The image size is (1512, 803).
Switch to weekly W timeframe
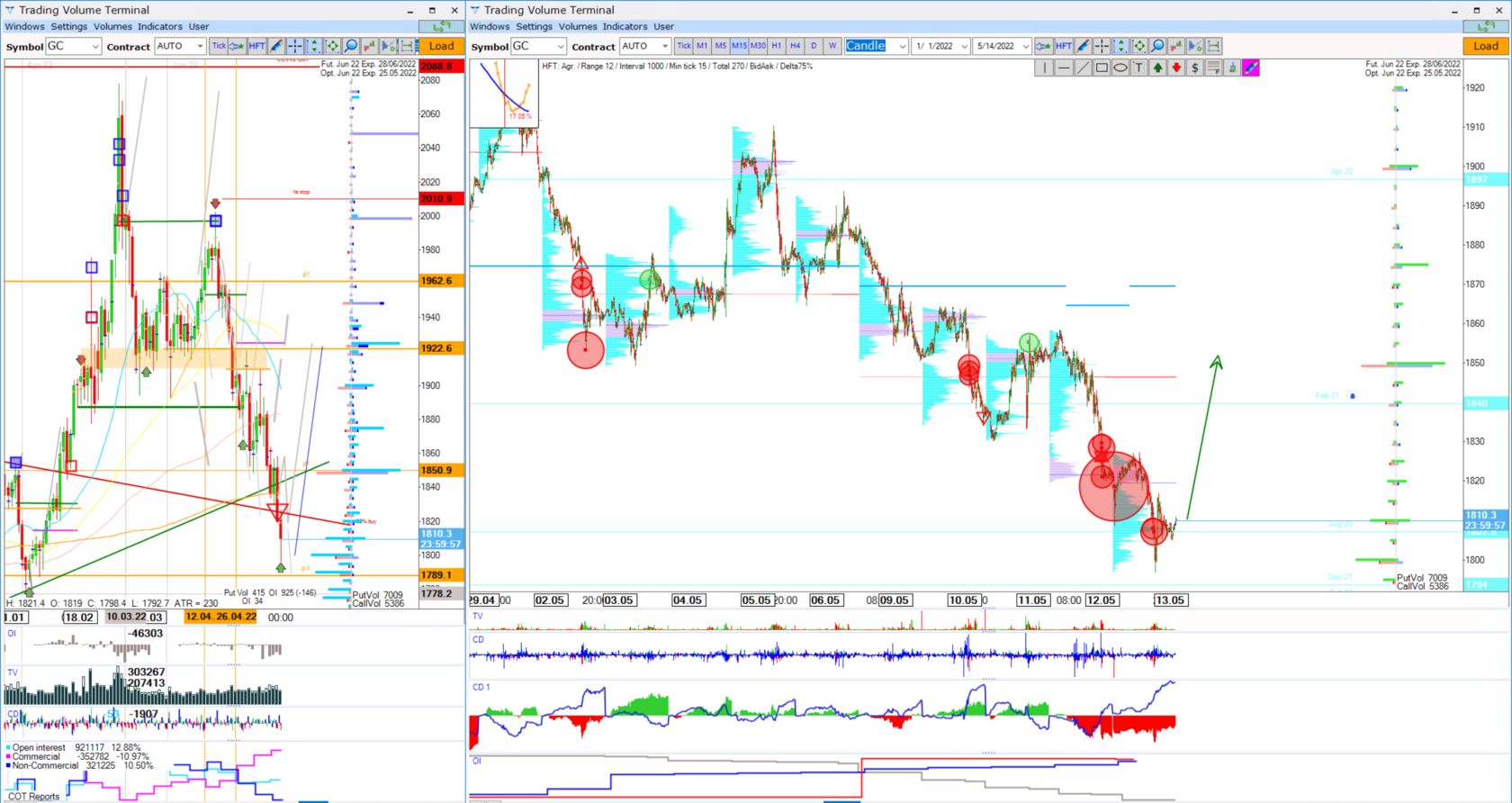(832, 46)
